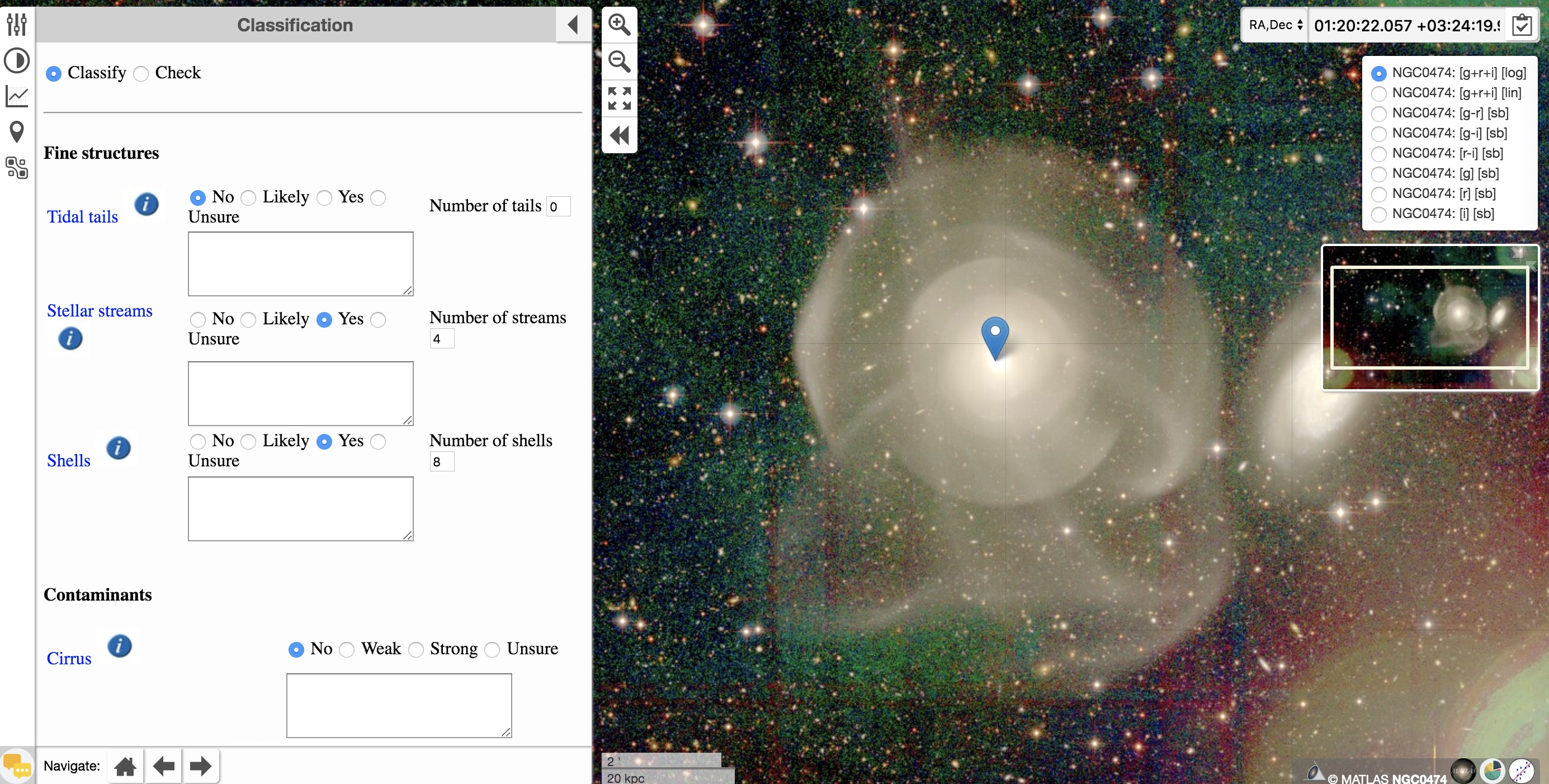This screenshot has width=1549, height=784.
Task: Click the double left arrow rewind icon
Action: [618, 136]
